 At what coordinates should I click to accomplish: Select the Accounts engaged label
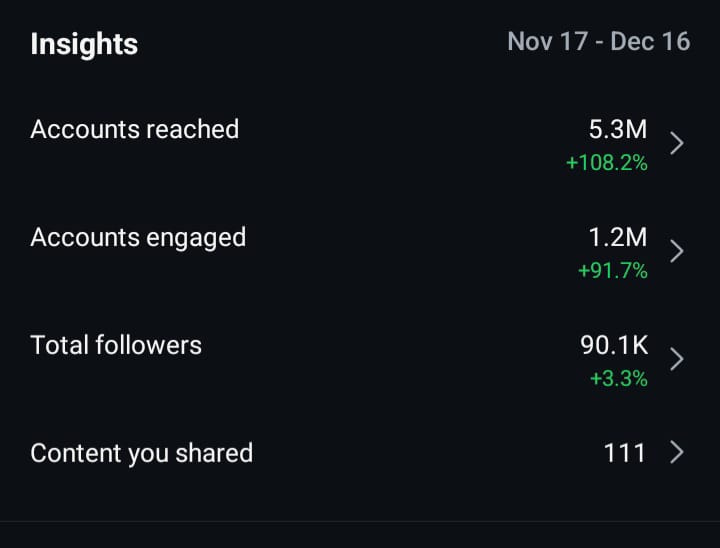138,237
